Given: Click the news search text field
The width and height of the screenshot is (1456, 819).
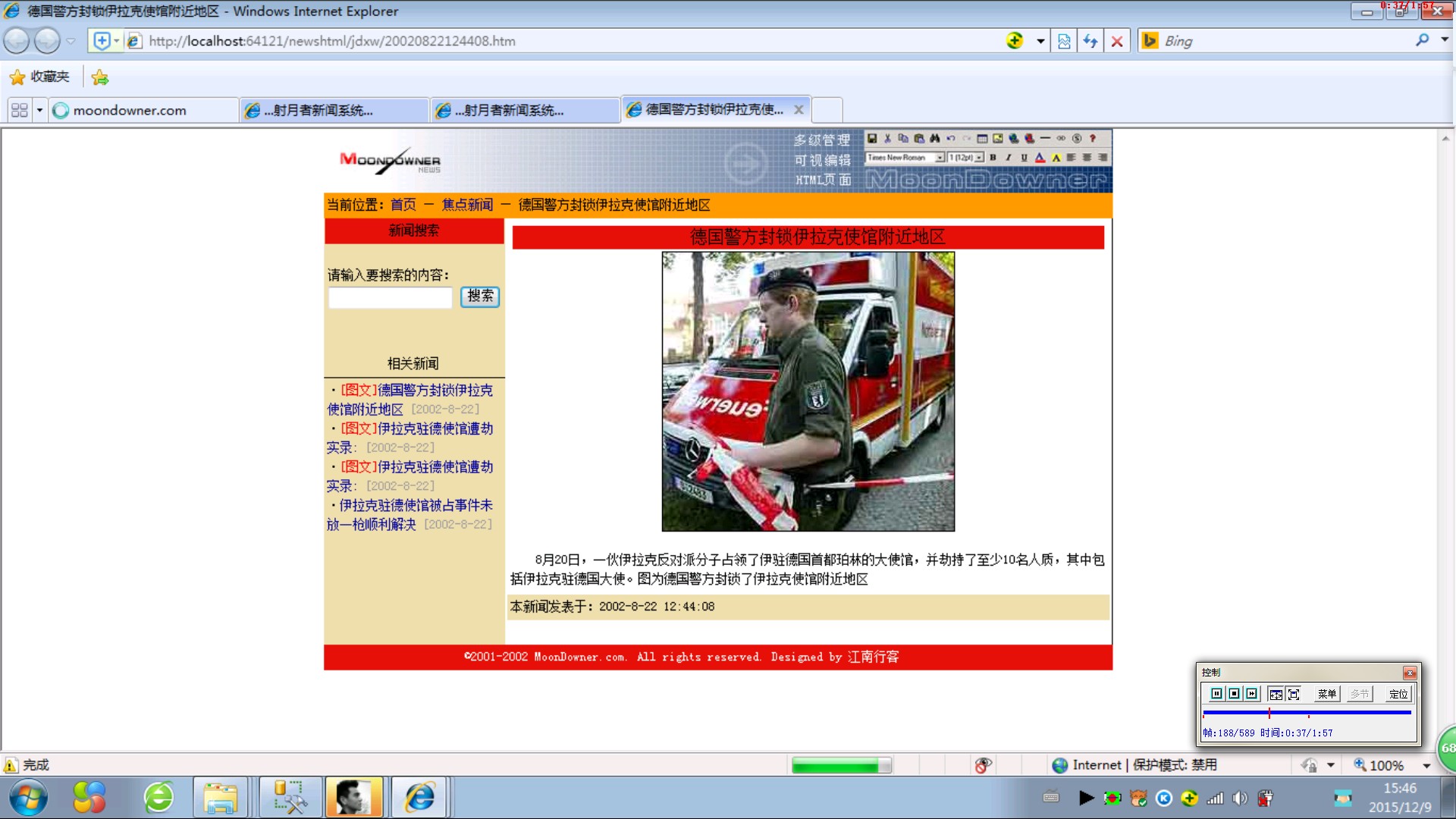Looking at the screenshot, I should point(390,297).
